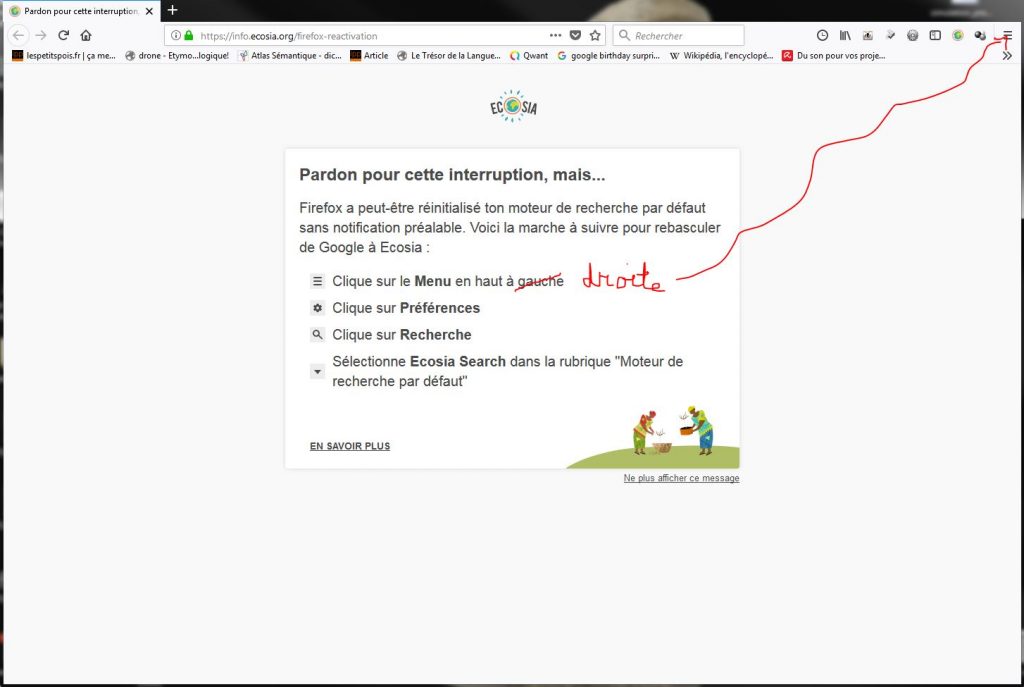Click the magnifier in the Rechercher box
This screenshot has width=1024, height=687.
(624, 35)
